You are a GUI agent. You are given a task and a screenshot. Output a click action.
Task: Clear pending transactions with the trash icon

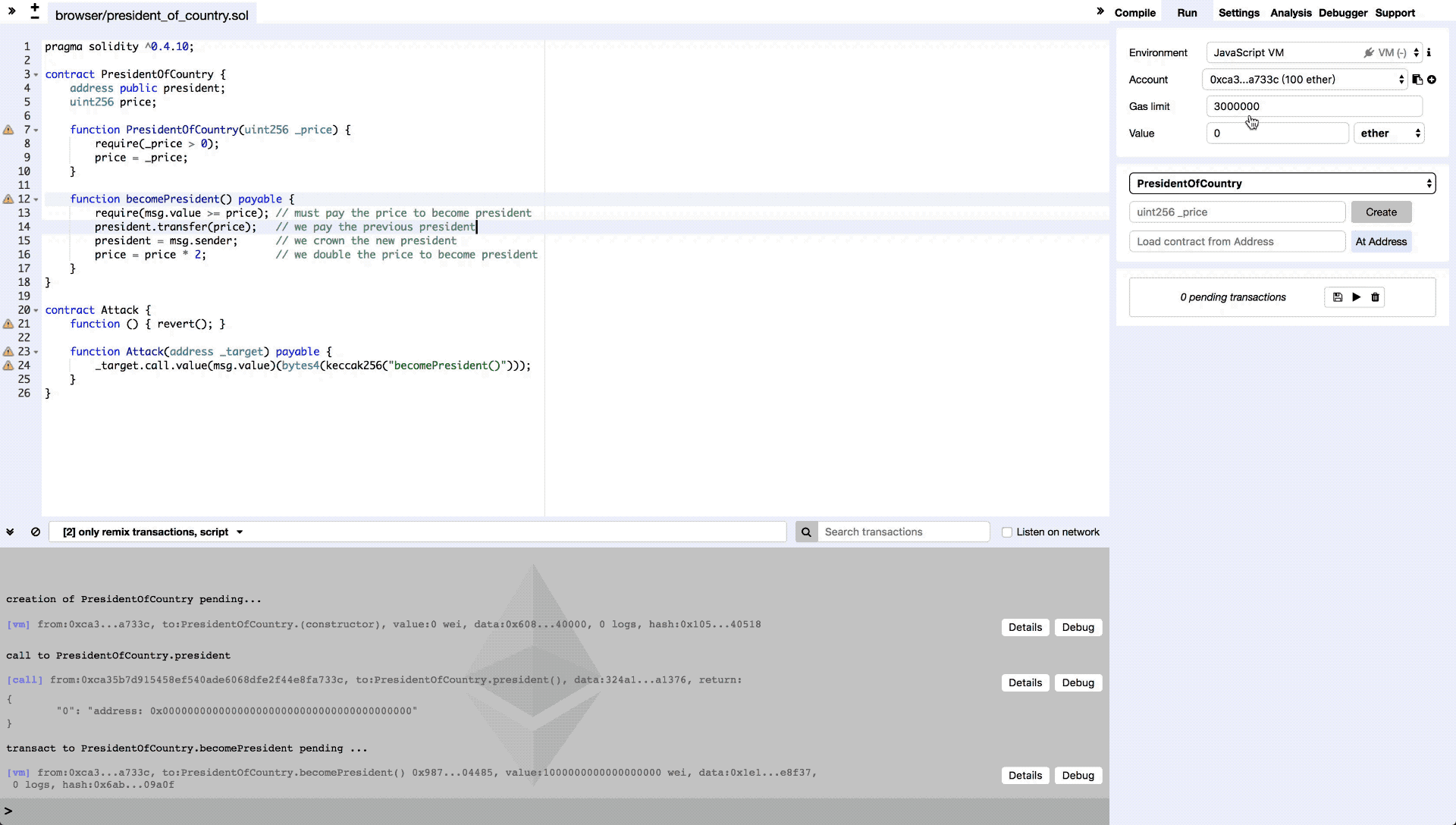[x=1376, y=297]
